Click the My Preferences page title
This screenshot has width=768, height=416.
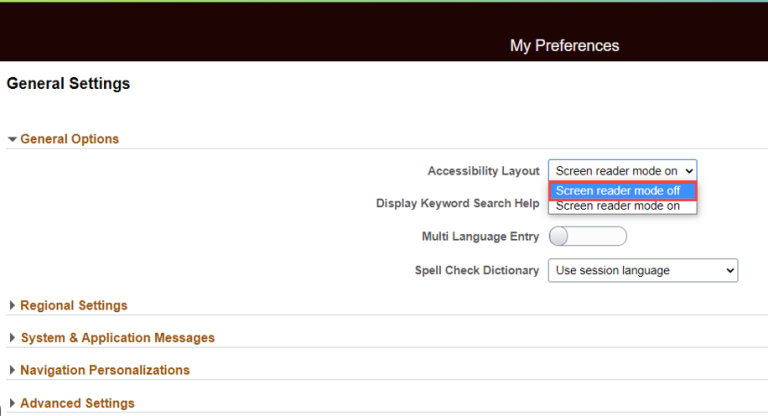[x=564, y=46]
